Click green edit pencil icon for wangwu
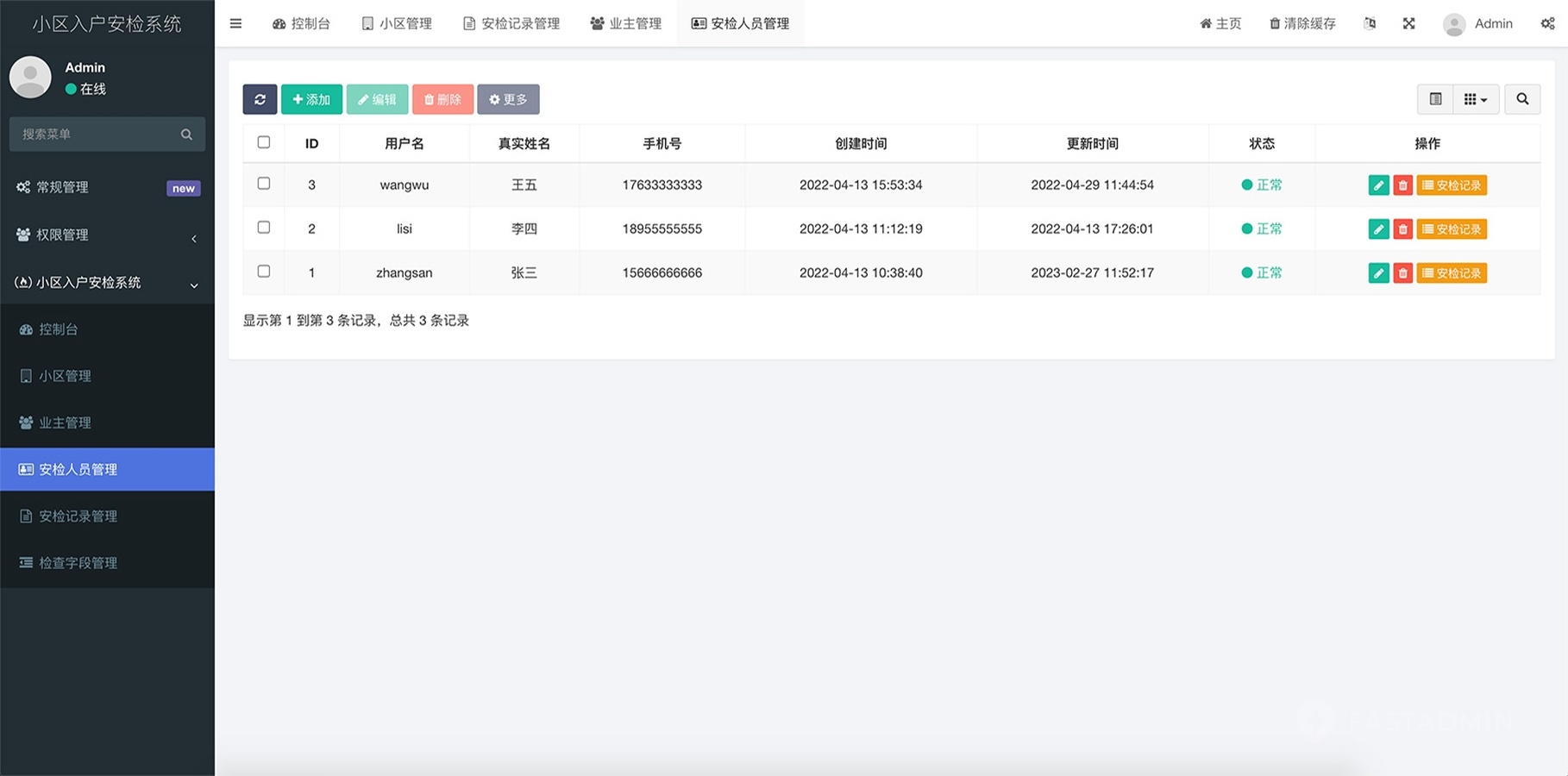Image resolution: width=1568 pixels, height=776 pixels. 1378,185
